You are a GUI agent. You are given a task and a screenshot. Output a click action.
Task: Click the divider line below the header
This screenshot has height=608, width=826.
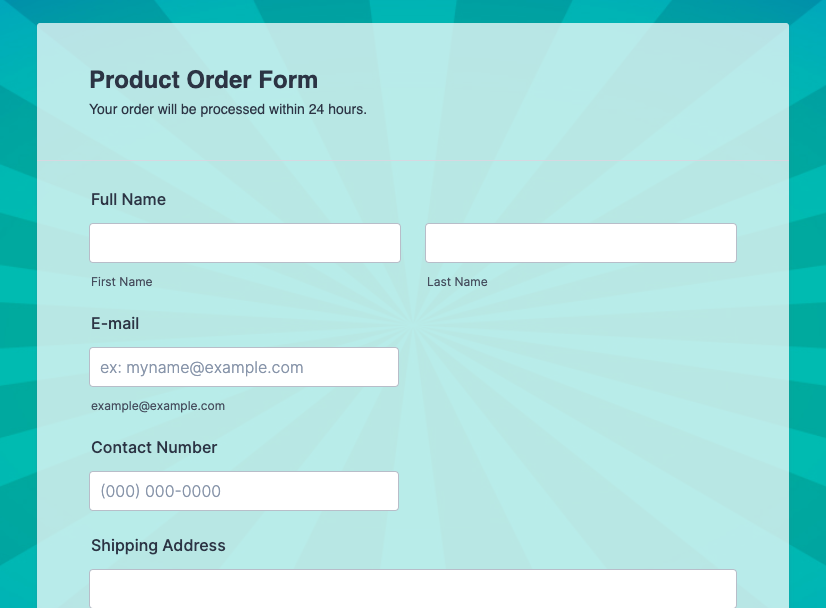(x=412, y=161)
